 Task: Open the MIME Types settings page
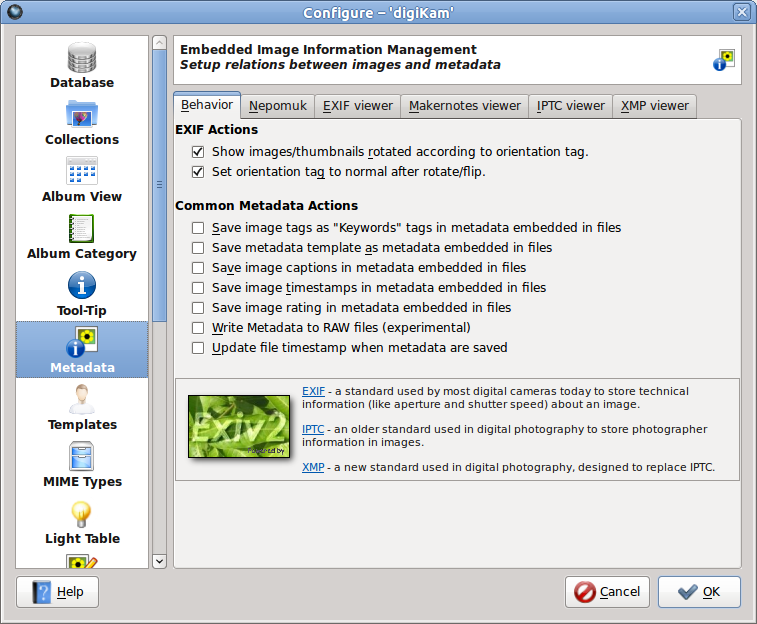pos(82,464)
